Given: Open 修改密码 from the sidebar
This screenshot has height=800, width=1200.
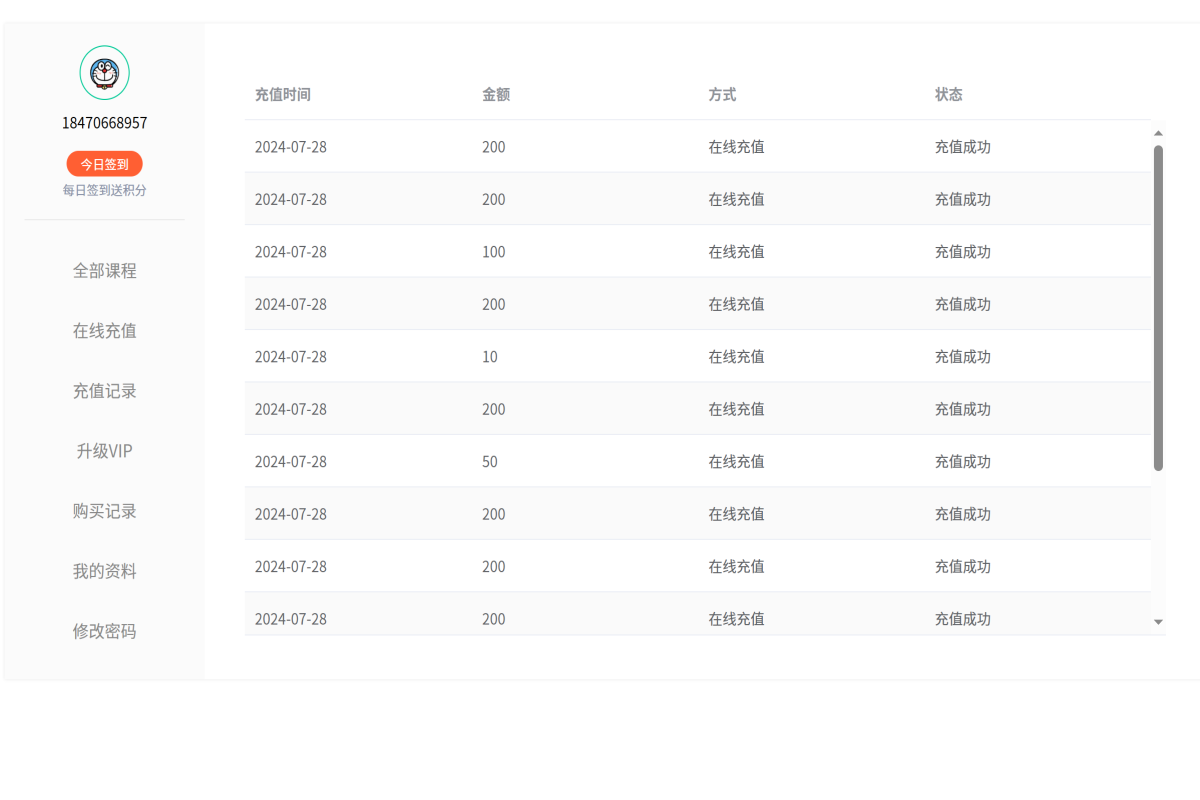Looking at the screenshot, I should (104, 630).
